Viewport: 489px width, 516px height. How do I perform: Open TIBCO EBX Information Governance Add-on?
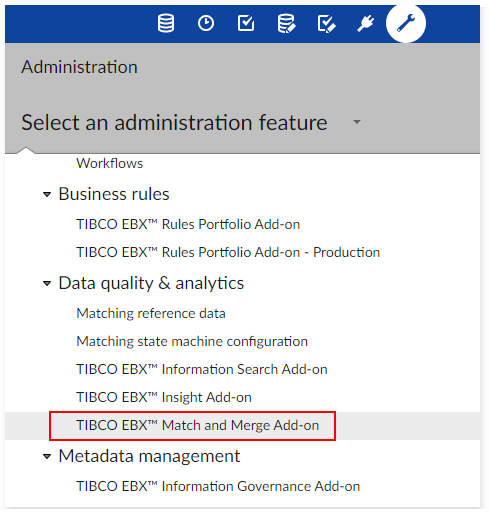click(218, 486)
